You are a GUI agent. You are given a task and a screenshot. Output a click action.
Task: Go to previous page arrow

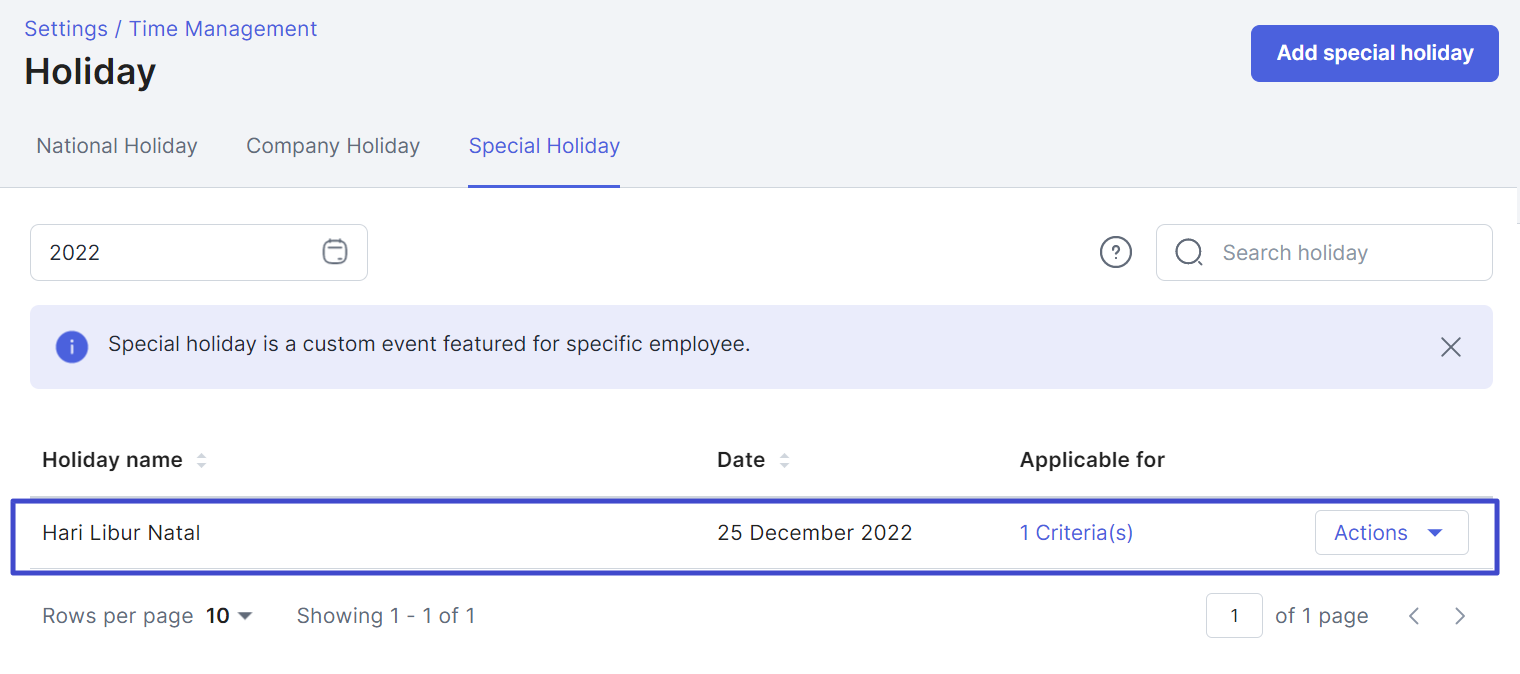click(x=1414, y=616)
